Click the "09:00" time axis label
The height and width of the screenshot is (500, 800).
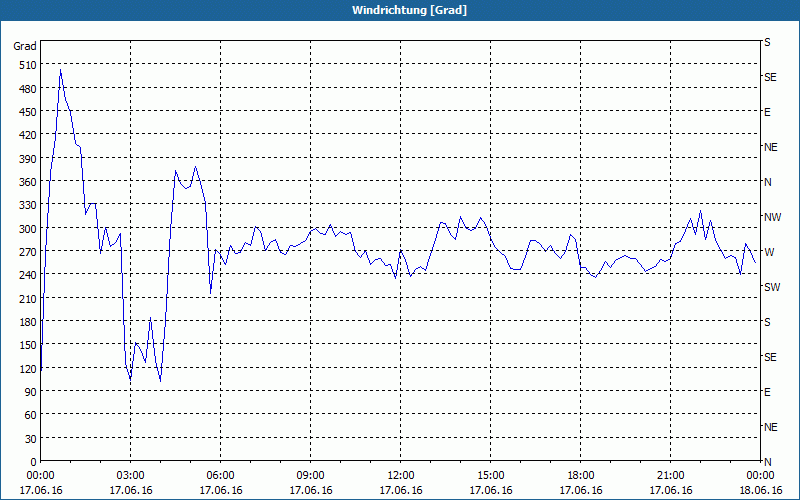pos(311,476)
